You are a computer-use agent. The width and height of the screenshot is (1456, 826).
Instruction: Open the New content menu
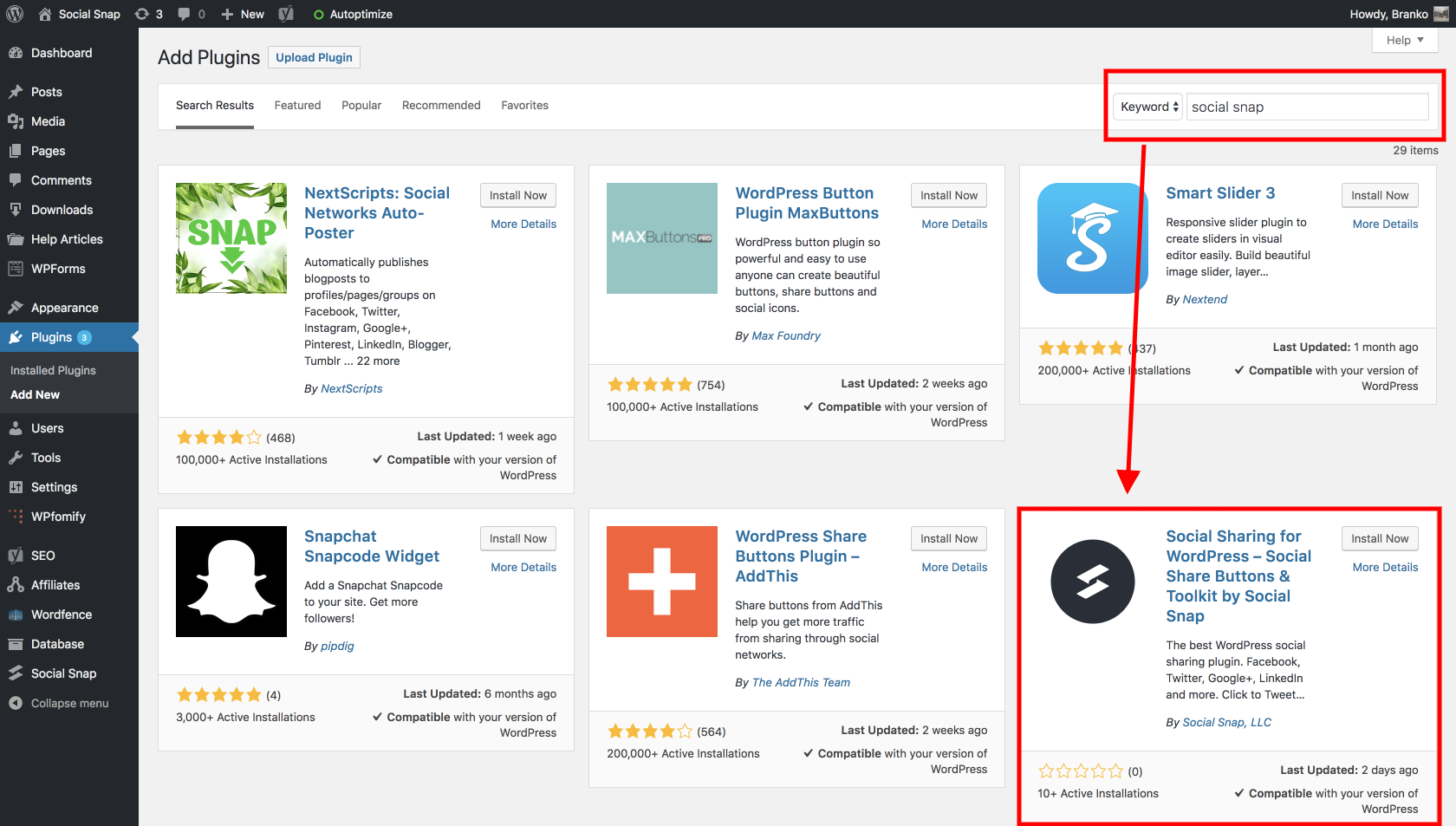coord(243,14)
